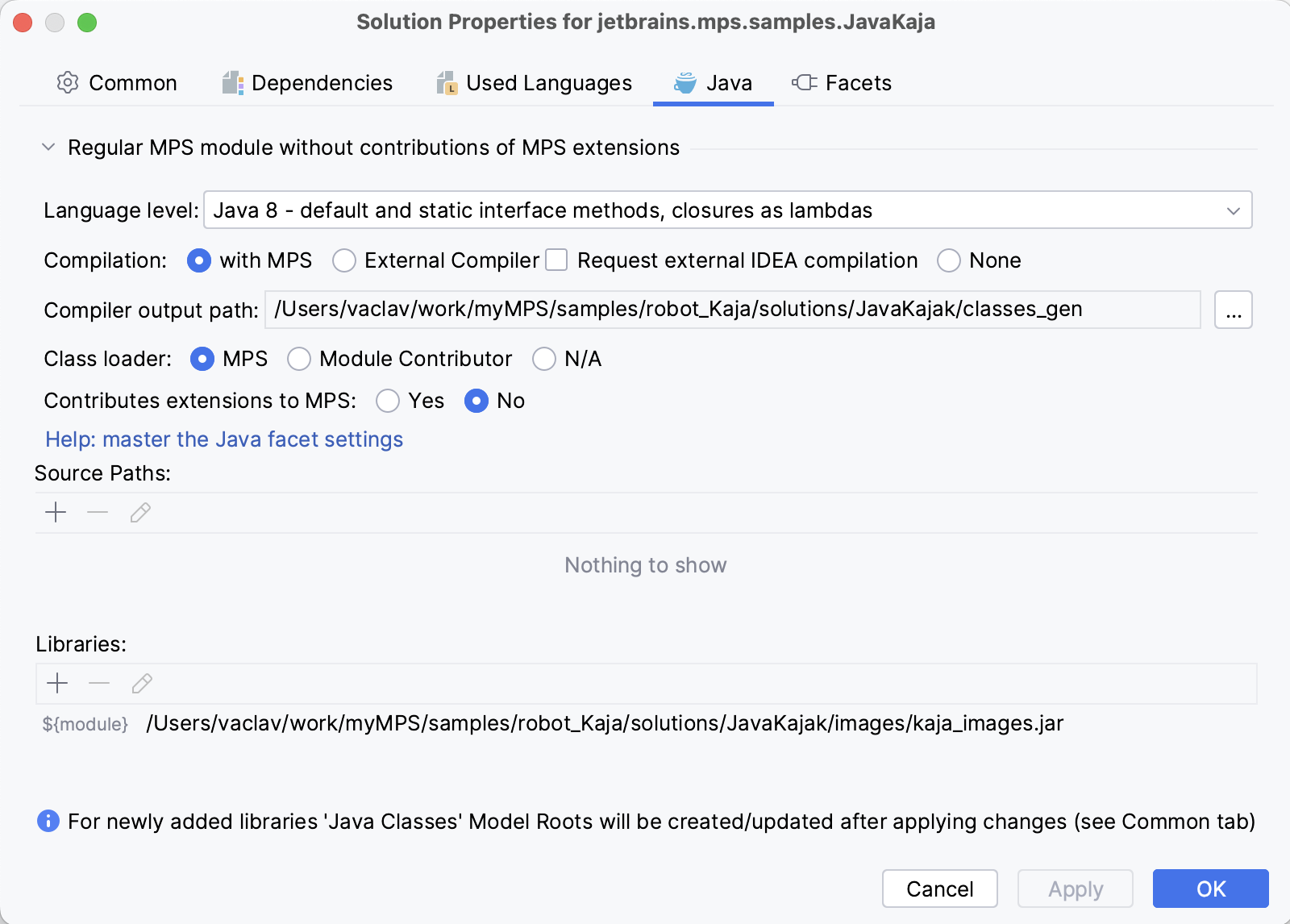Enable Request external IDEA compilation

point(556,260)
